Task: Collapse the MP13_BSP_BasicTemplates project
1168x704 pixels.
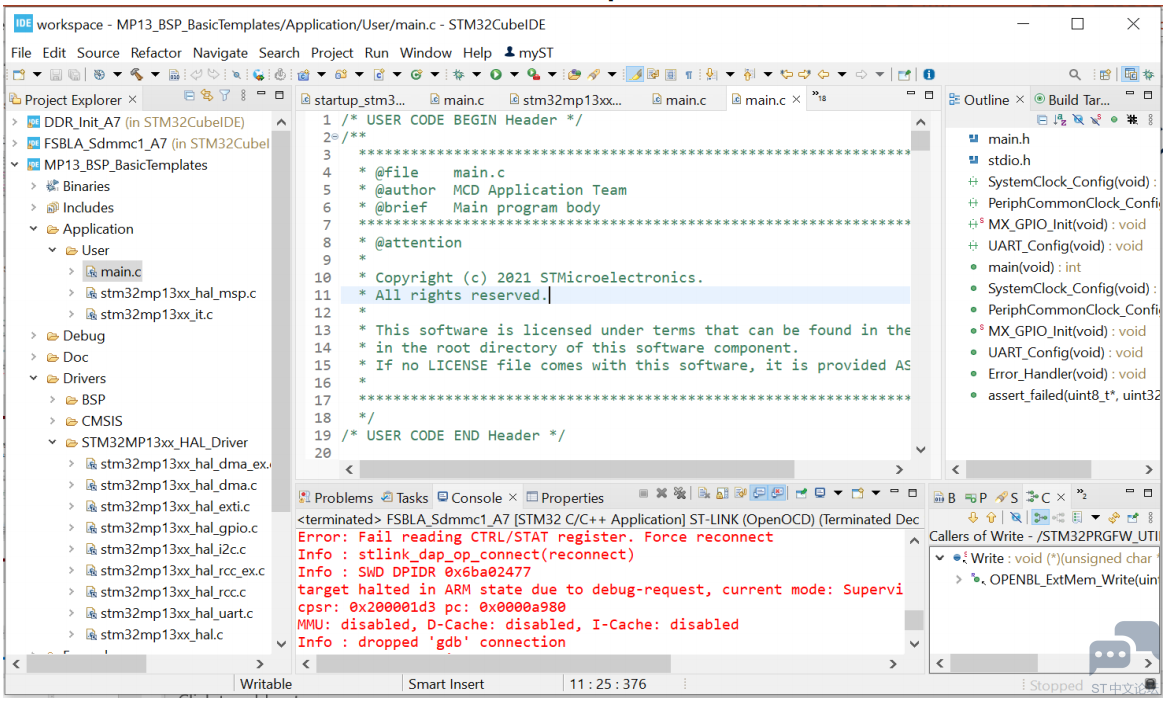Action: coord(15,165)
